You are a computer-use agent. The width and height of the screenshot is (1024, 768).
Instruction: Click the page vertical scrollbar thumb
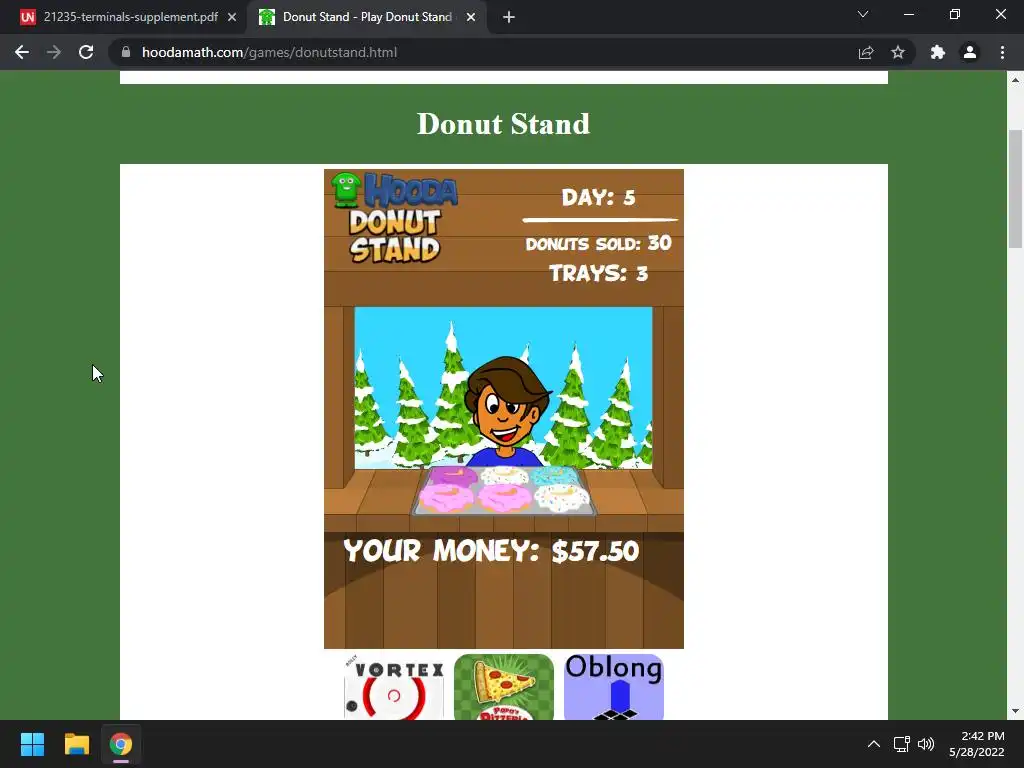coord(1015,189)
